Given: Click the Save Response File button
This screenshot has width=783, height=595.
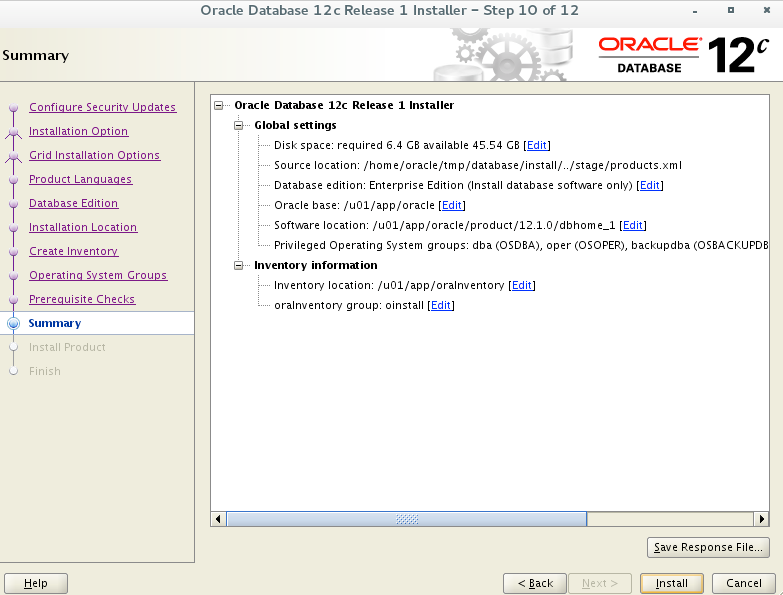Looking at the screenshot, I should (x=708, y=547).
